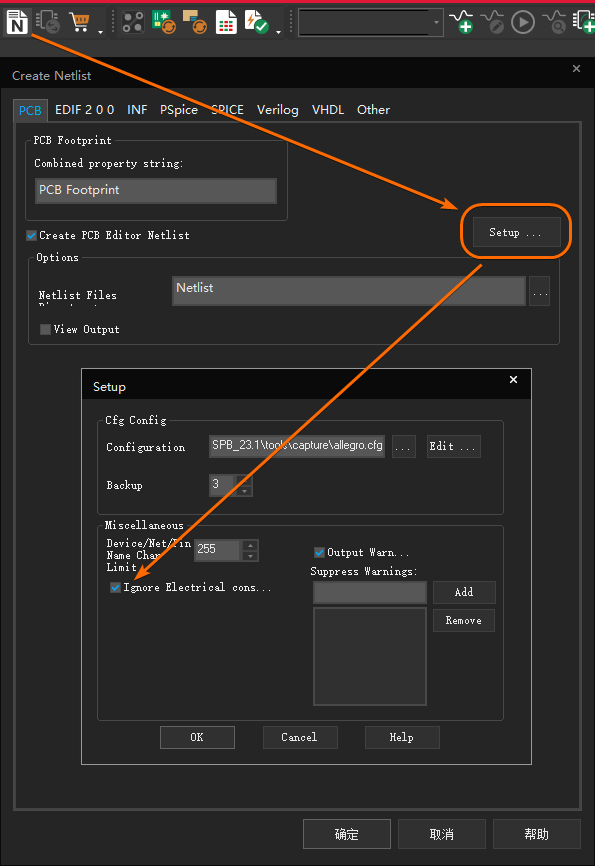
Task: Increase the Backup count stepper
Action: click(244, 479)
